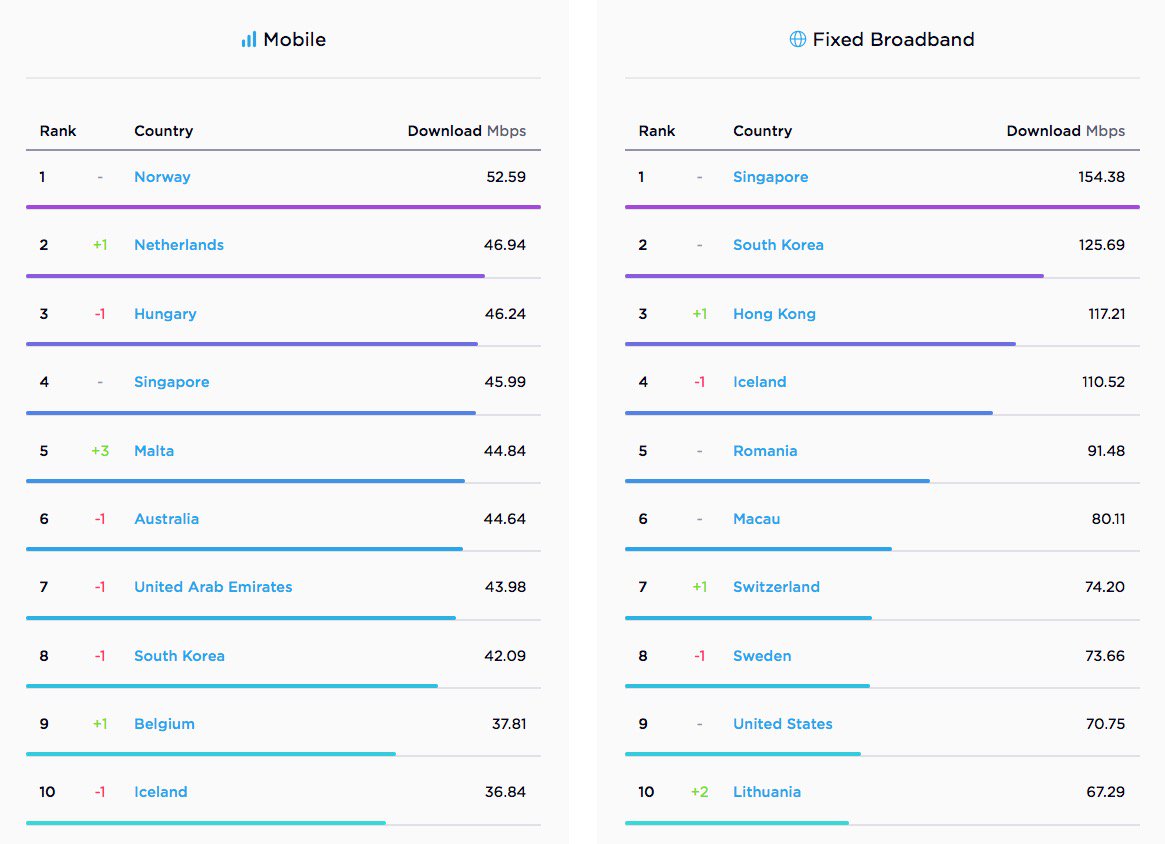The height and width of the screenshot is (844, 1165).
Task: Click the Fixed Broadband globe icon
Action: (797, 40)
